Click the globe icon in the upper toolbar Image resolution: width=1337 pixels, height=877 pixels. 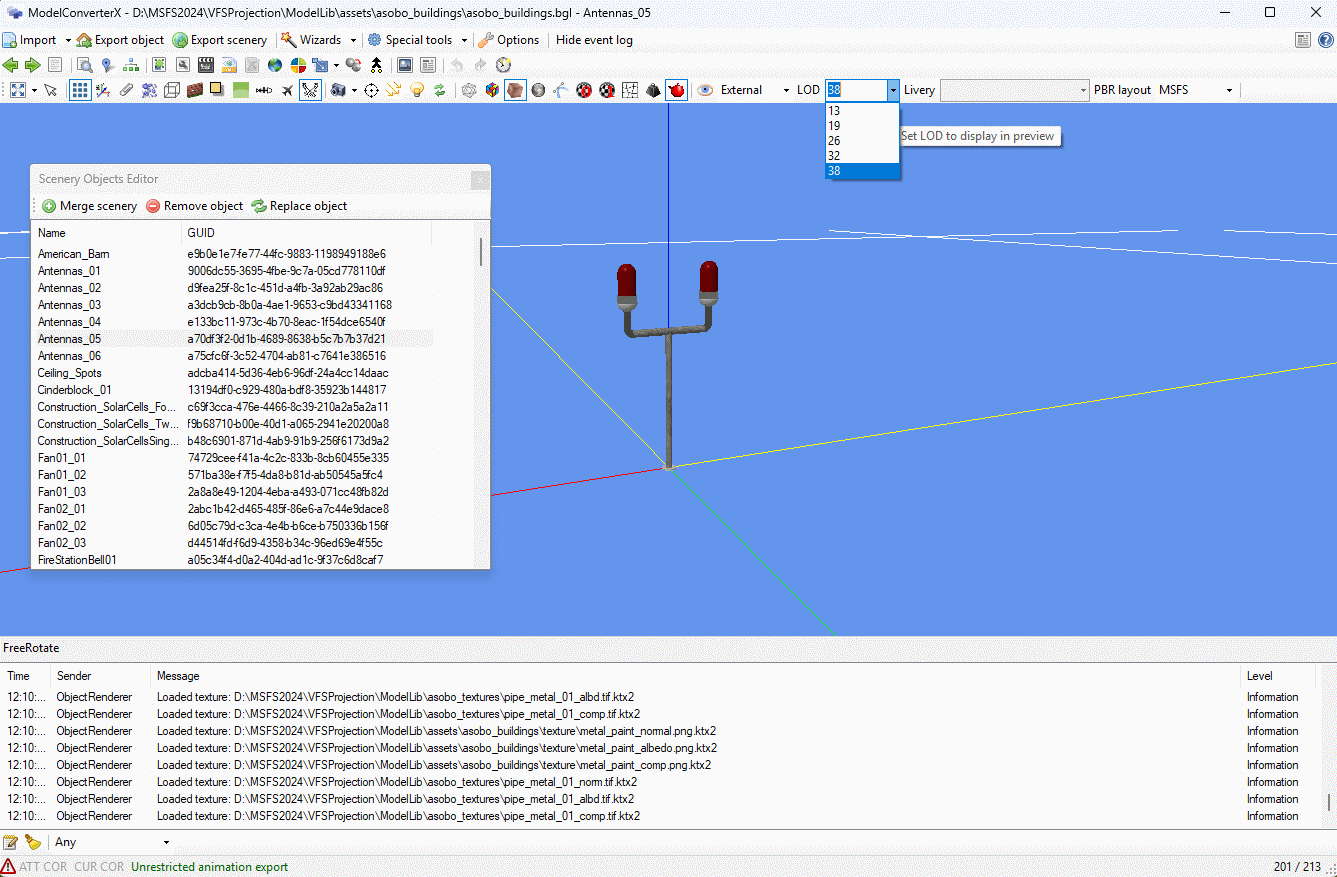click(x=274, y=65)
